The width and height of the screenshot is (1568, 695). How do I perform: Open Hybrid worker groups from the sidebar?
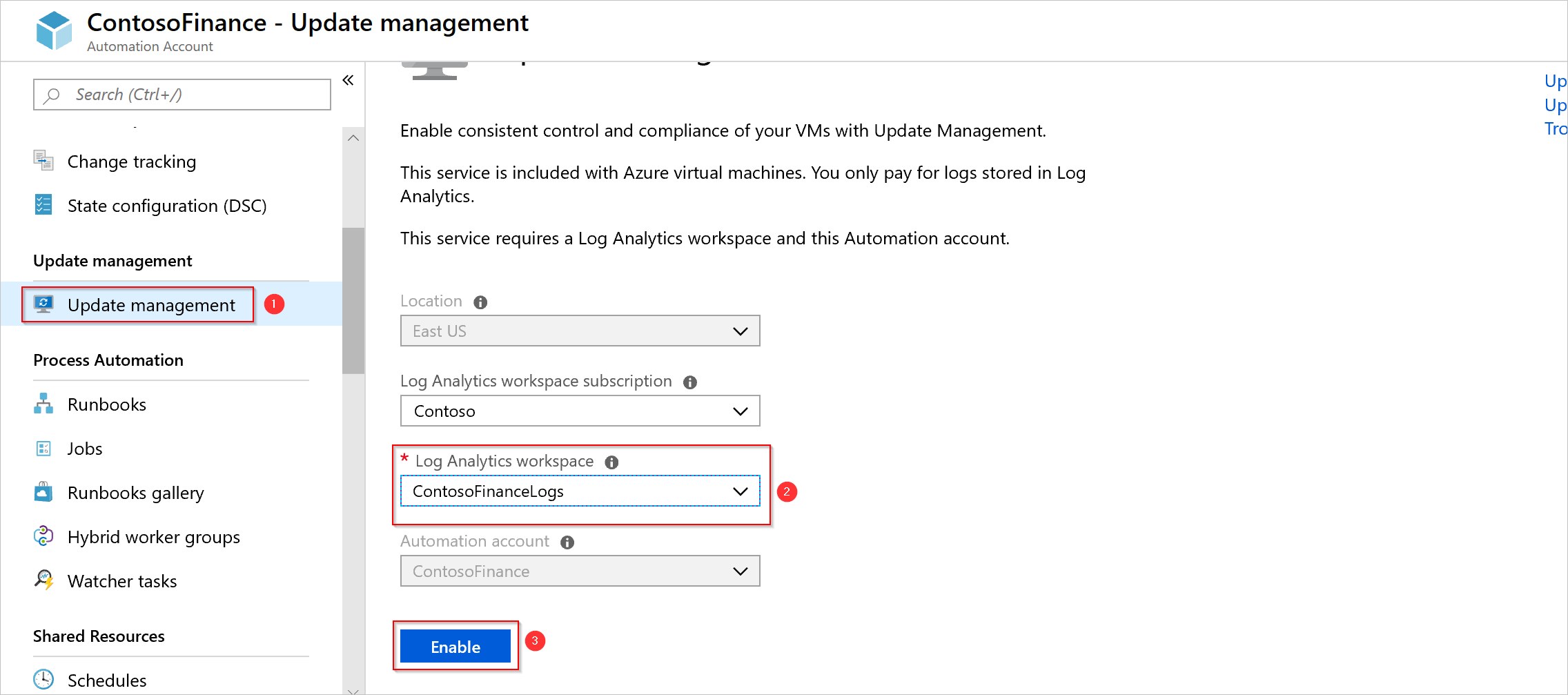pos(153,536)
